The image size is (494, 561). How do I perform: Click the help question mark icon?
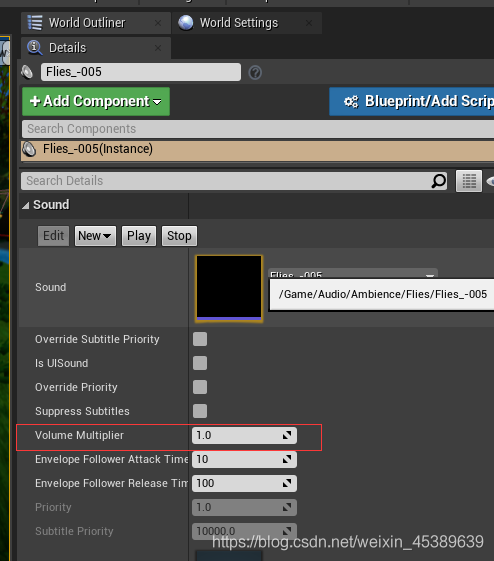pos(255,73)
